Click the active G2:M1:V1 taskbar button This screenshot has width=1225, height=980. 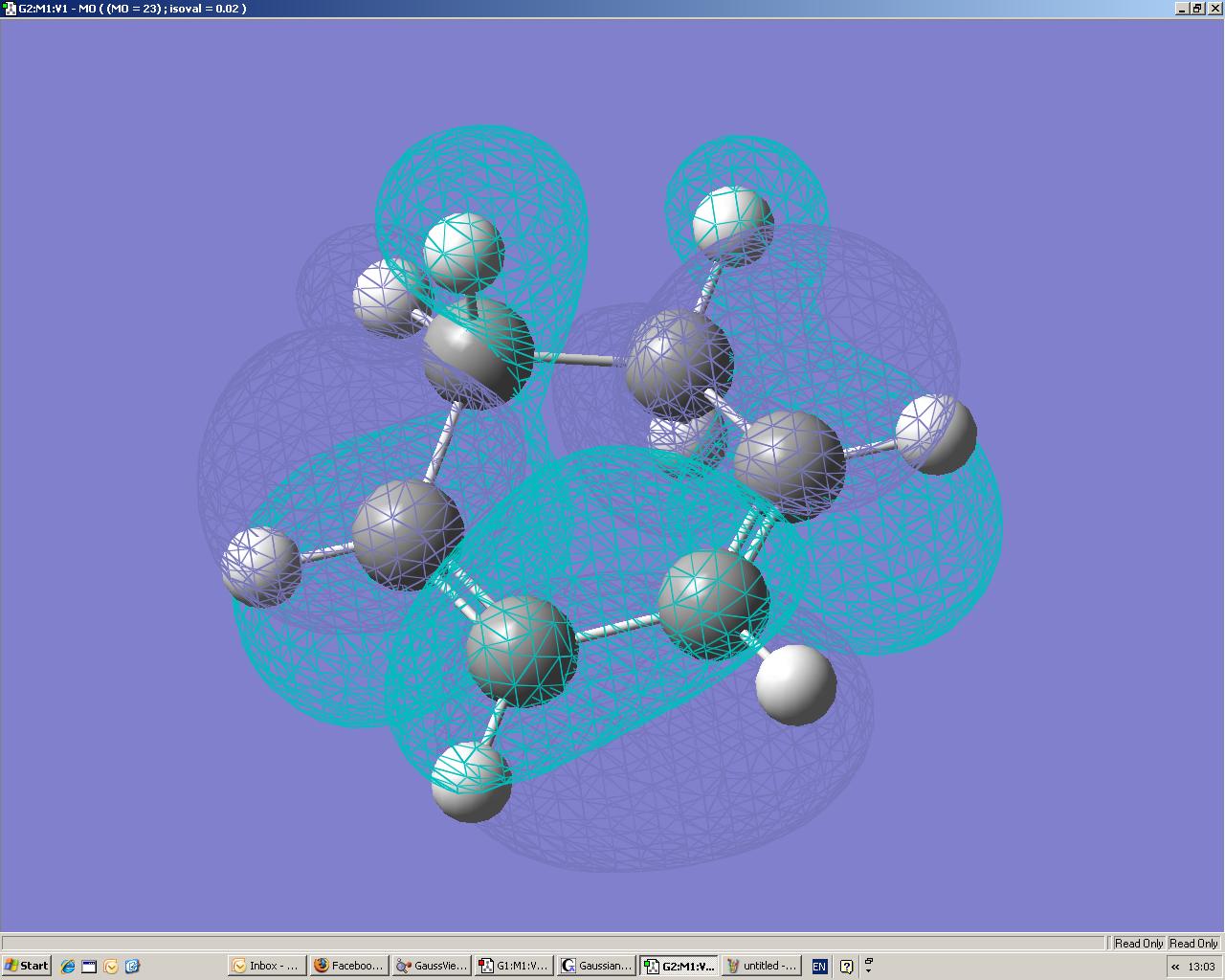click(x=679, y=966)
